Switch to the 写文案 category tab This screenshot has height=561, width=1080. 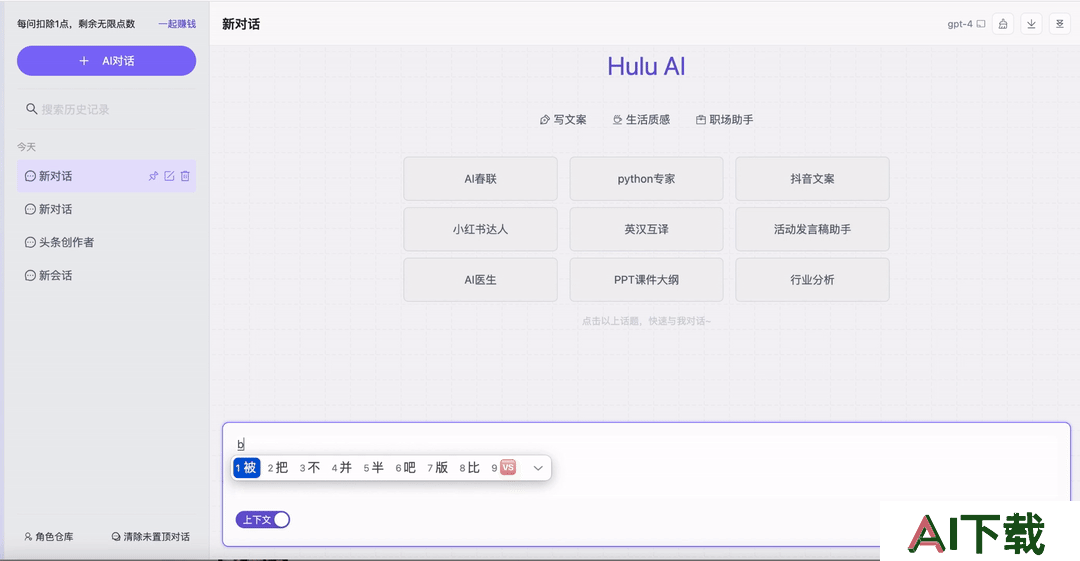click(563, 120)
